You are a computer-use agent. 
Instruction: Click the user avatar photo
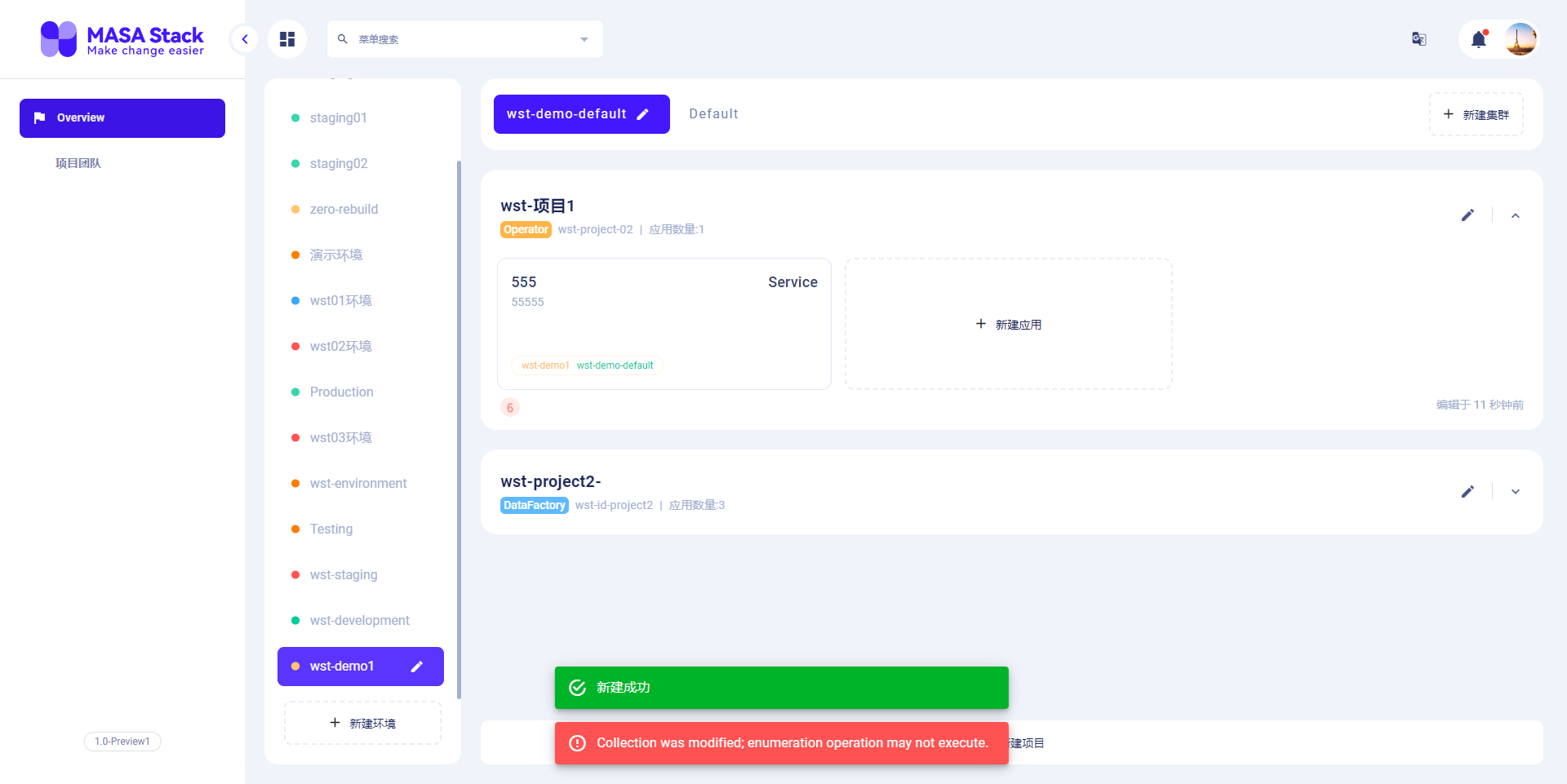(x=1520, y=38)
